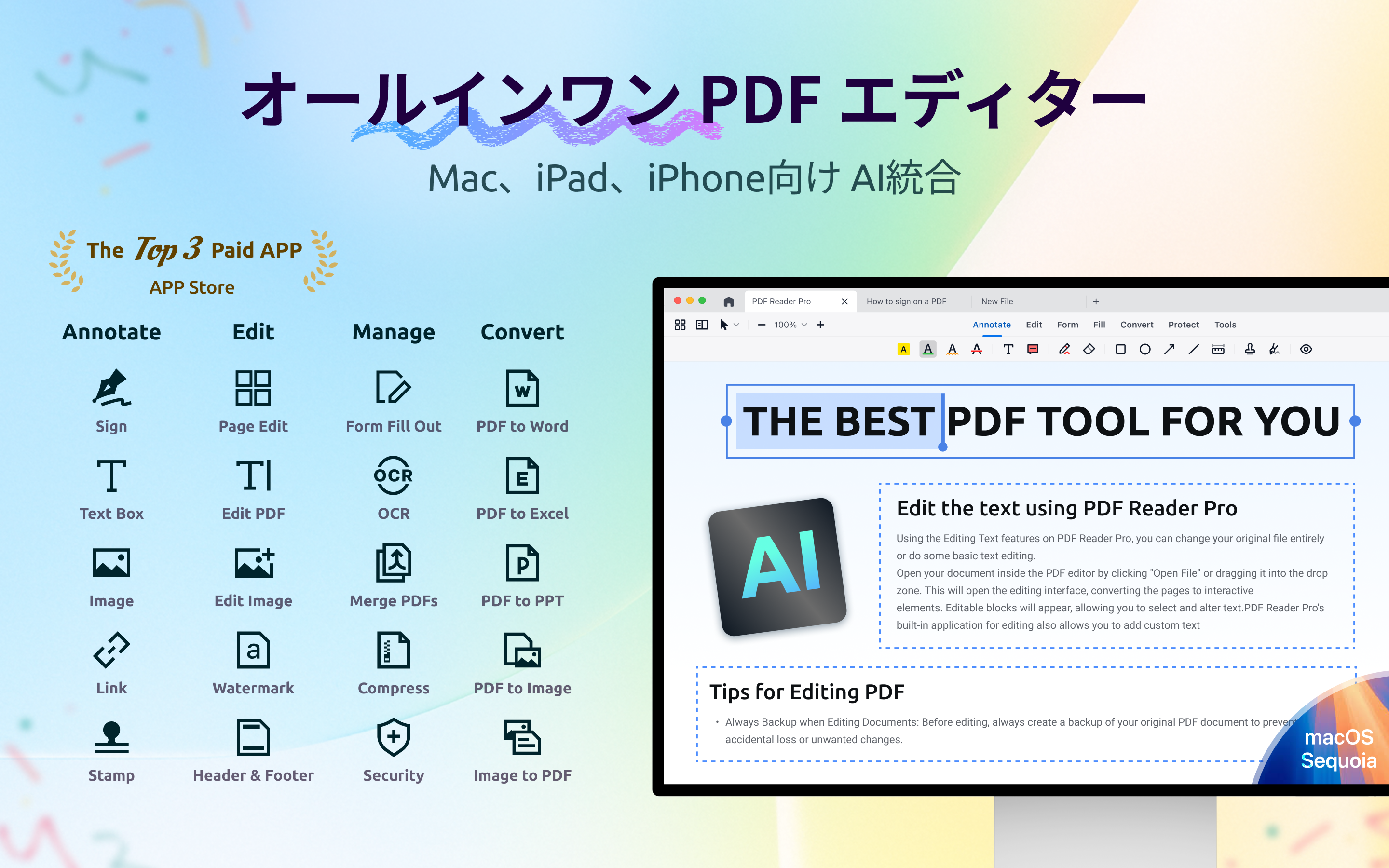The width and height of the screenshot is (1389, 868).
Task: Add a new document tab
Action: [1096, 301]
